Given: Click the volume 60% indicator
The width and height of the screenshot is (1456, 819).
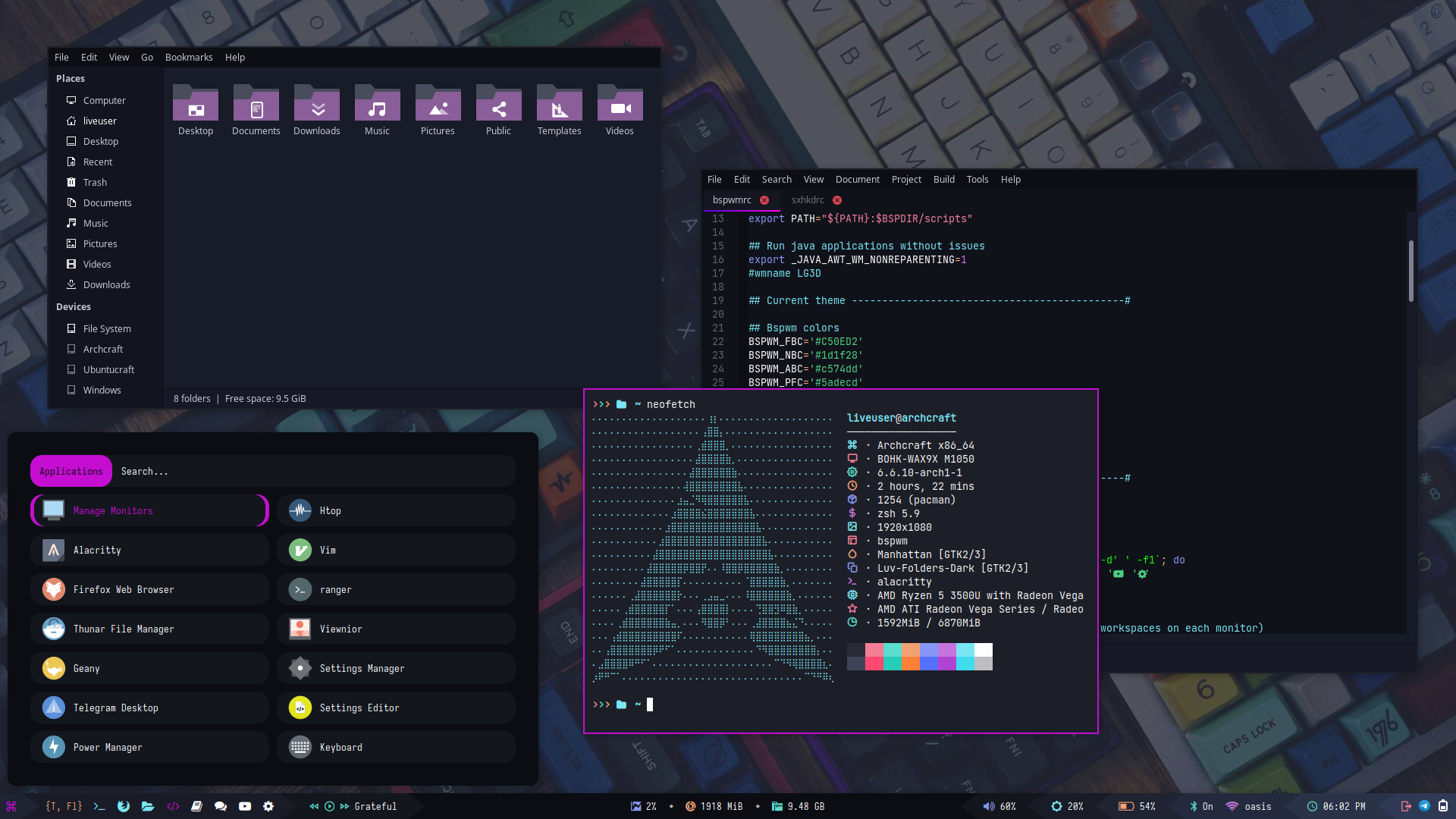Looking at the screenshot, I should [999, 806].
